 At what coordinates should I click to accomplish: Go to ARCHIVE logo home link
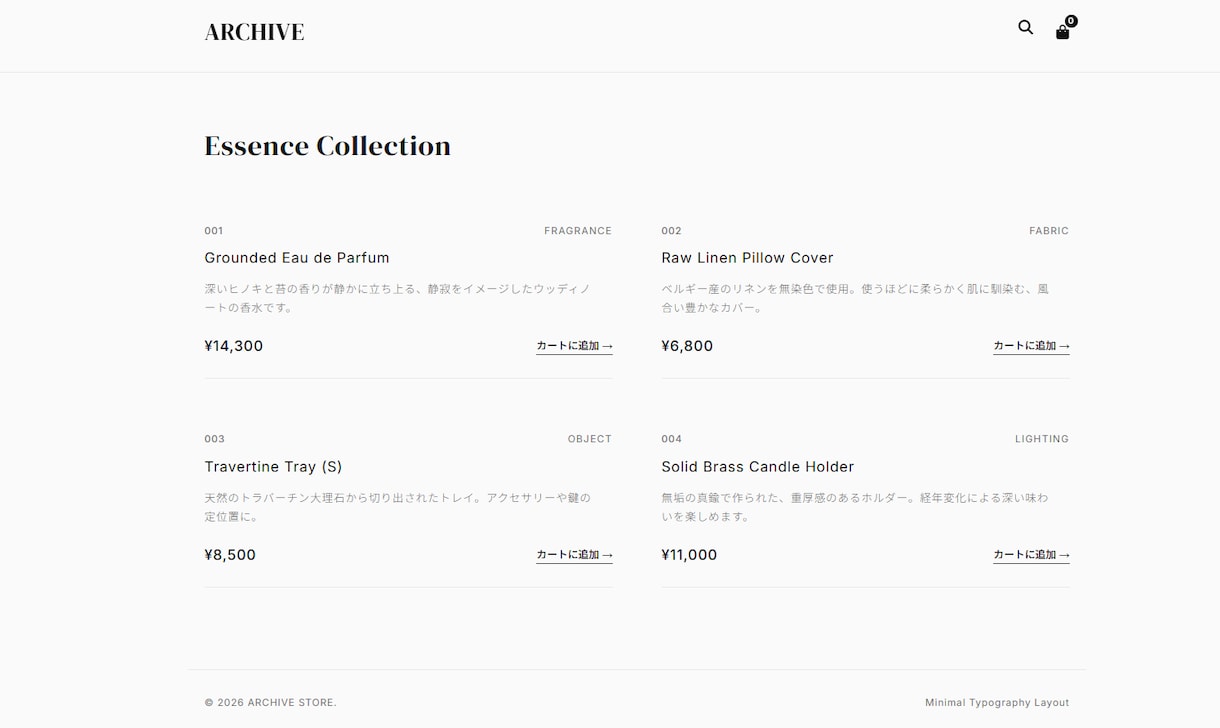pos(254,32)
